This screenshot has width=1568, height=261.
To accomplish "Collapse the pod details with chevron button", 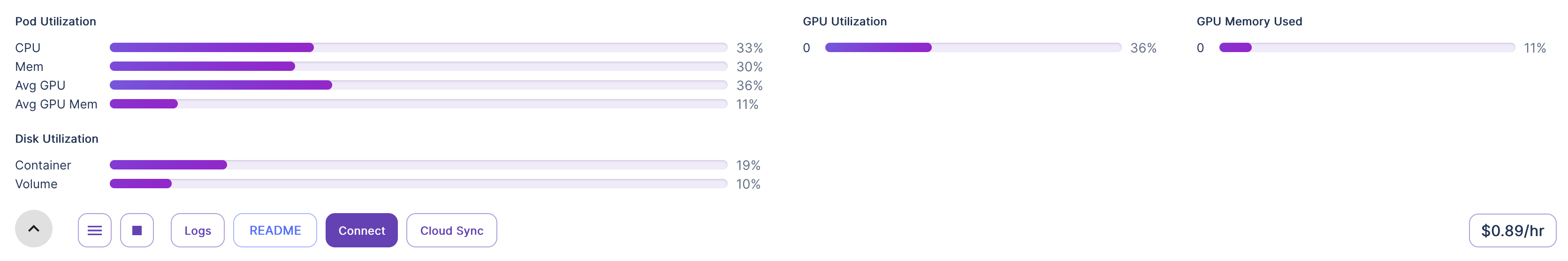I will [33, 229].
